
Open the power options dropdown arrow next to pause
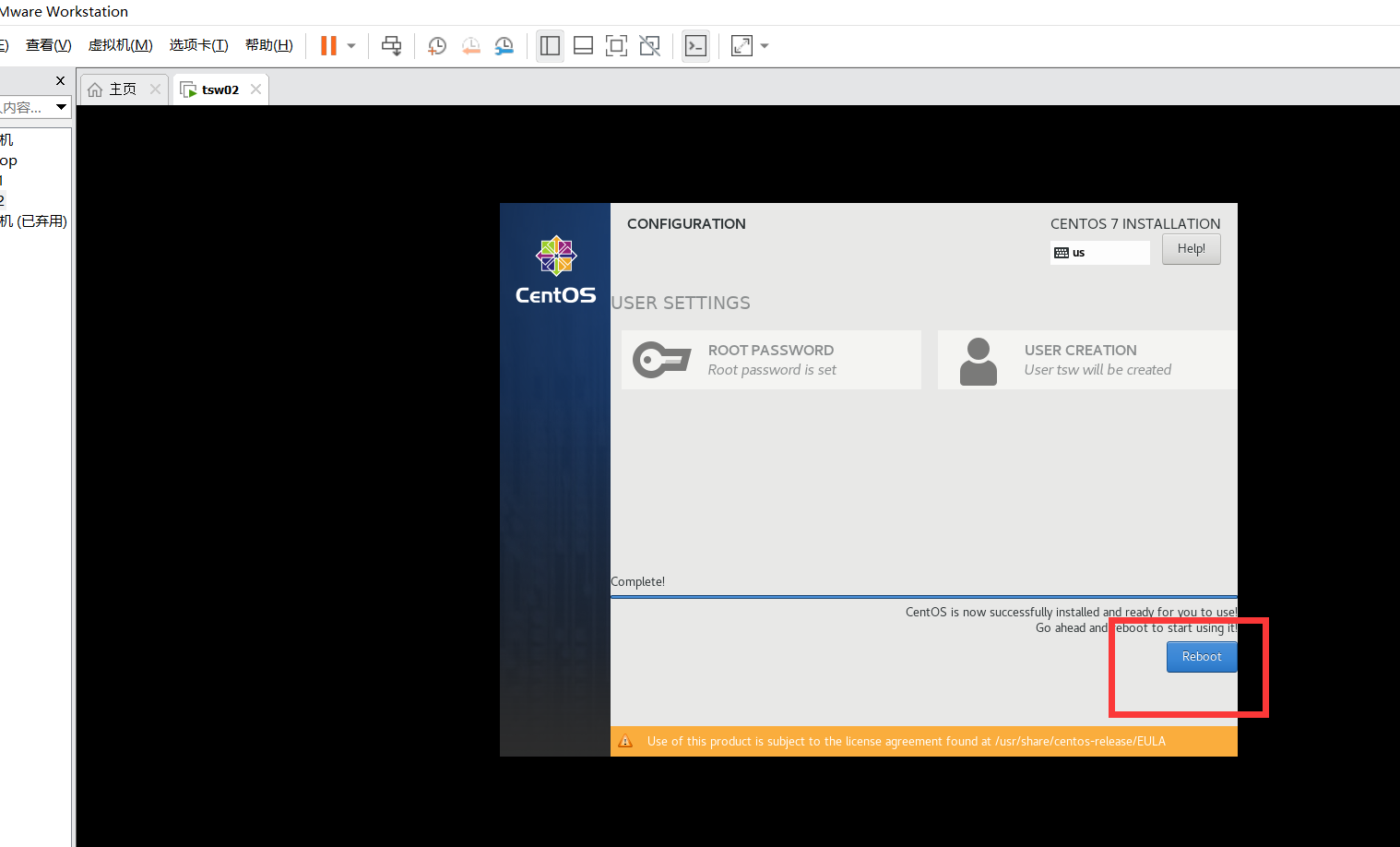(351, 45)
